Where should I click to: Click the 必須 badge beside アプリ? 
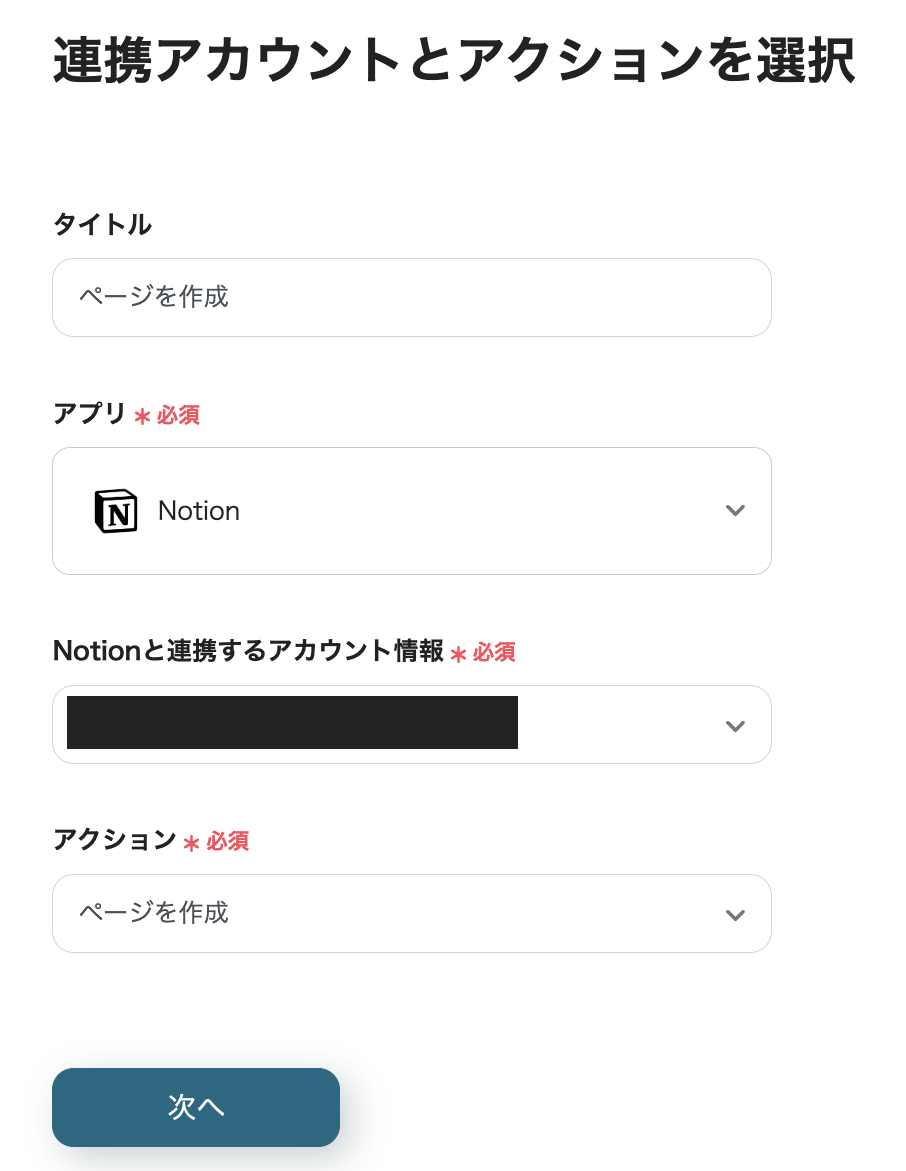pyautogui.click(x=178, y=415)
